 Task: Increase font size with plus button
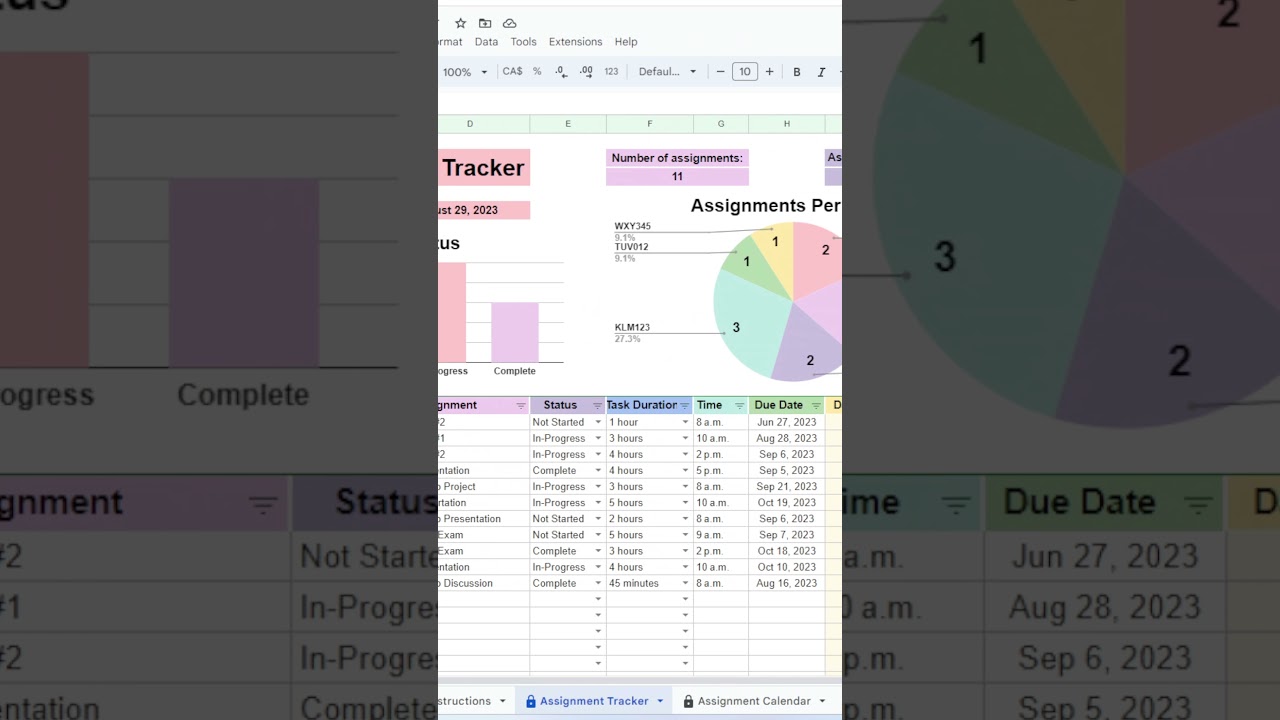pos(769,72)
